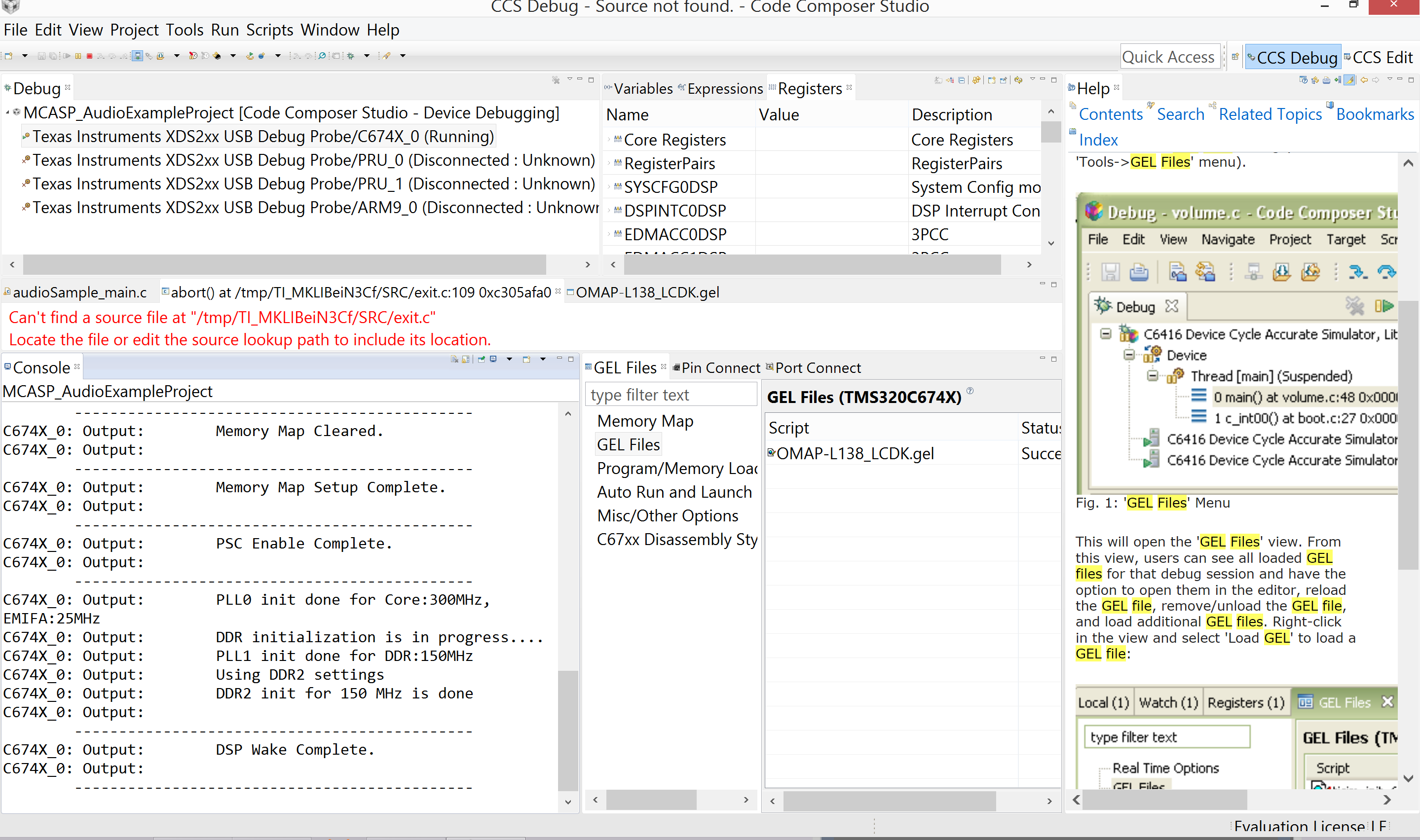Click Open Console icon in Console toolbar
Viewport: 1420px width, 840px height.
click(x=526, y=359)
